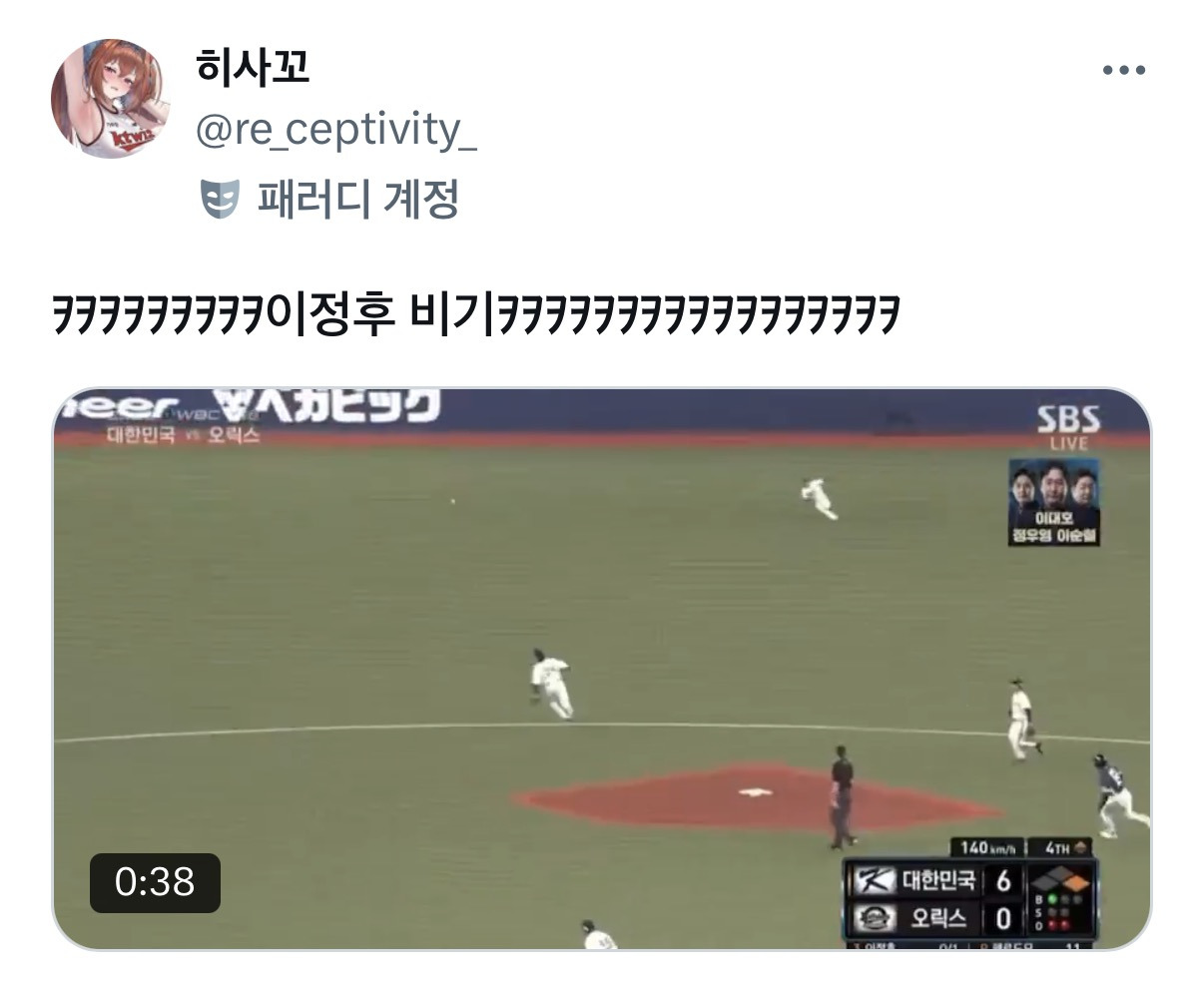Select the tweet text mentioning 이정후
1204x983 pixels.
[x=476, y=314]
